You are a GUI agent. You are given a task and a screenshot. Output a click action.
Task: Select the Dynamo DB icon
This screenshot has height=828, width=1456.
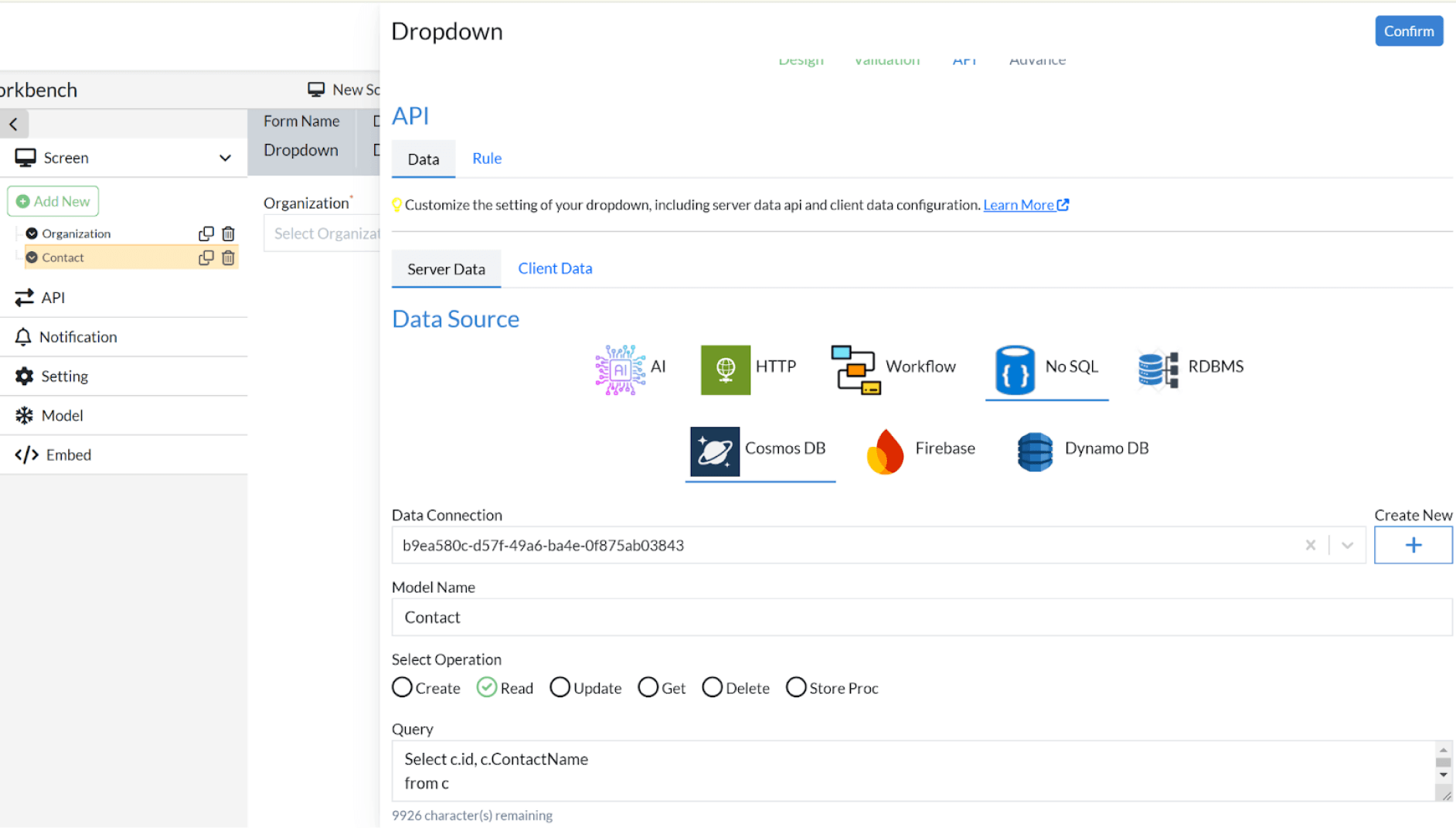[1035, 451]
